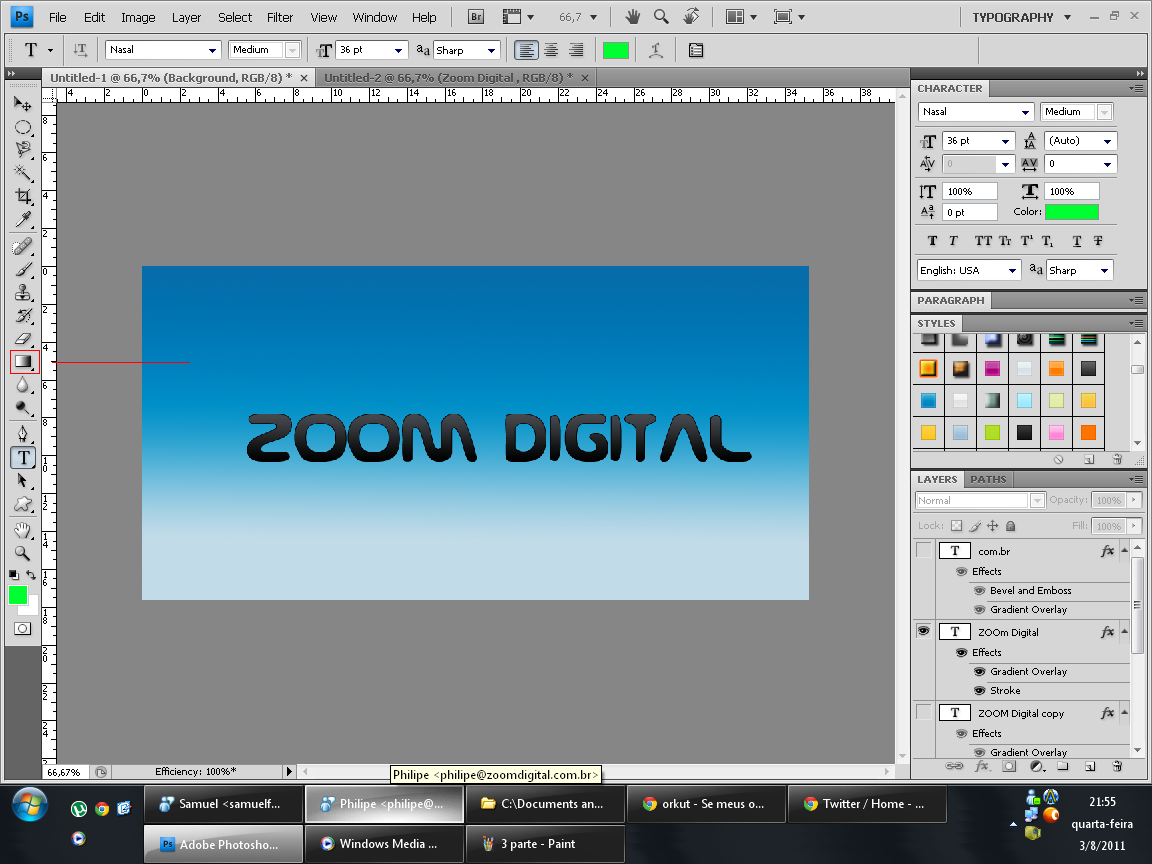Viewport: 1152px width, 864px height.
Task: Select the History Brush tool
Action: click(23, 316)
